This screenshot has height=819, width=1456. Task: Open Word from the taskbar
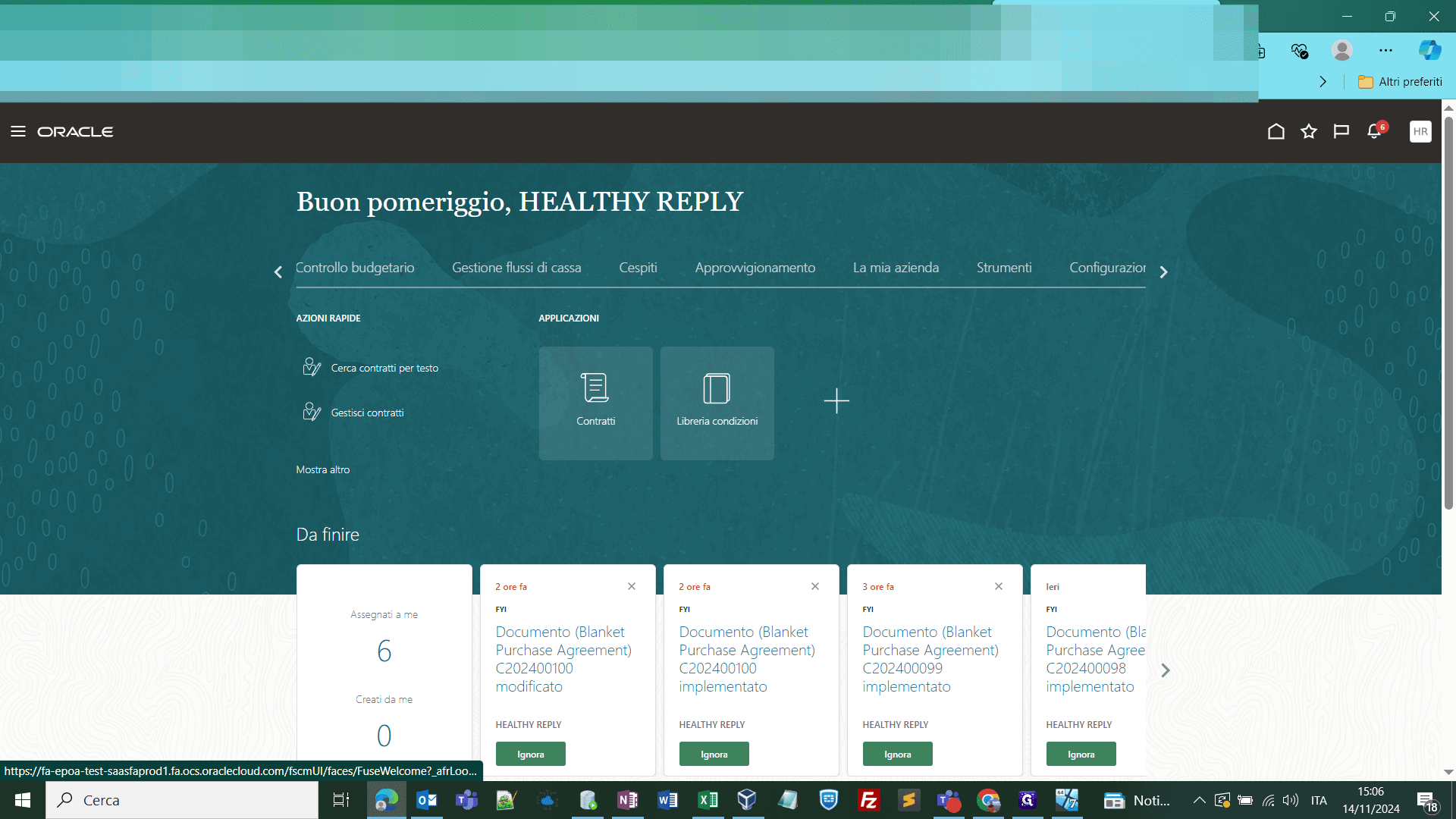667,800
